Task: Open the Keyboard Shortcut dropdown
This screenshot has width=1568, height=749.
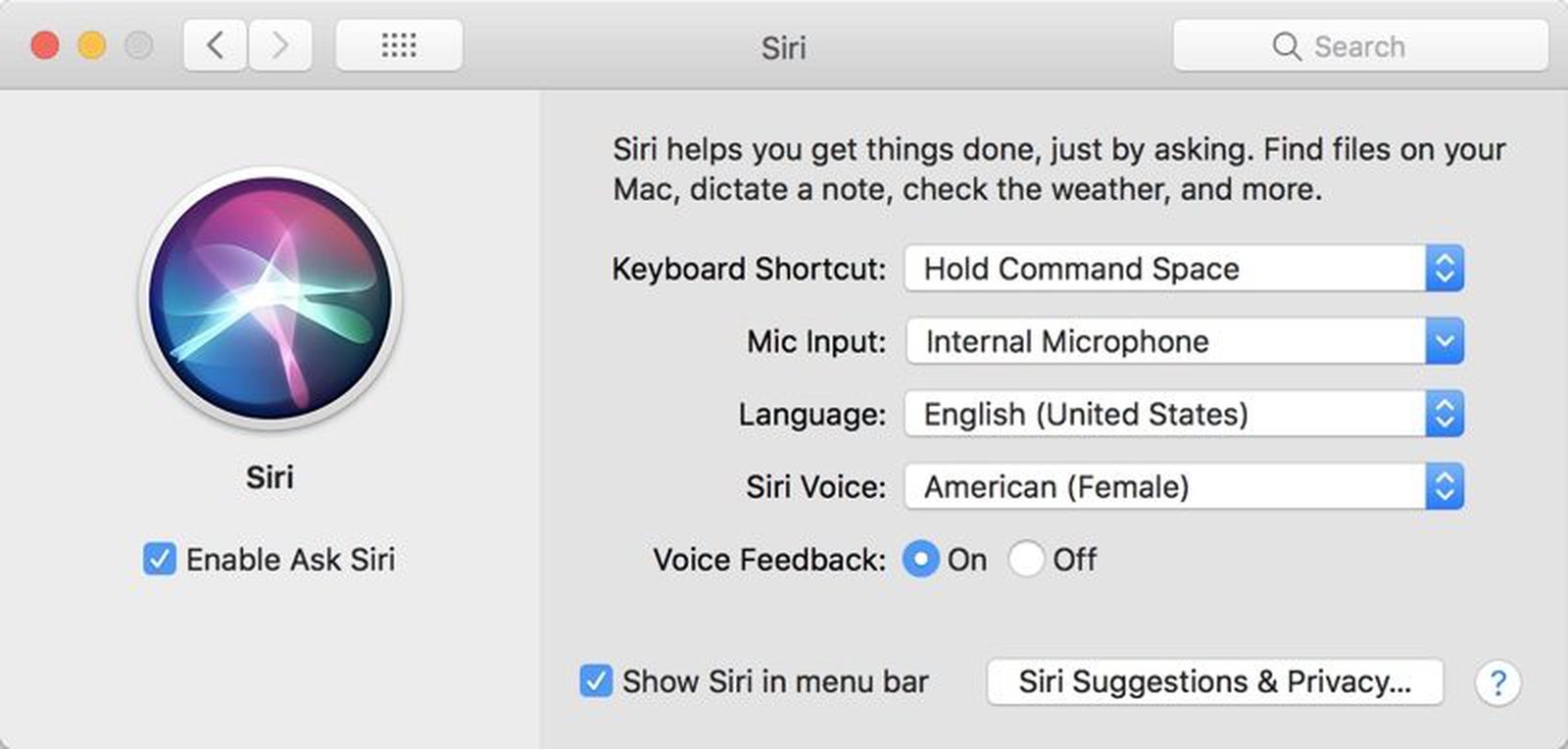Action: (1176, 269)
